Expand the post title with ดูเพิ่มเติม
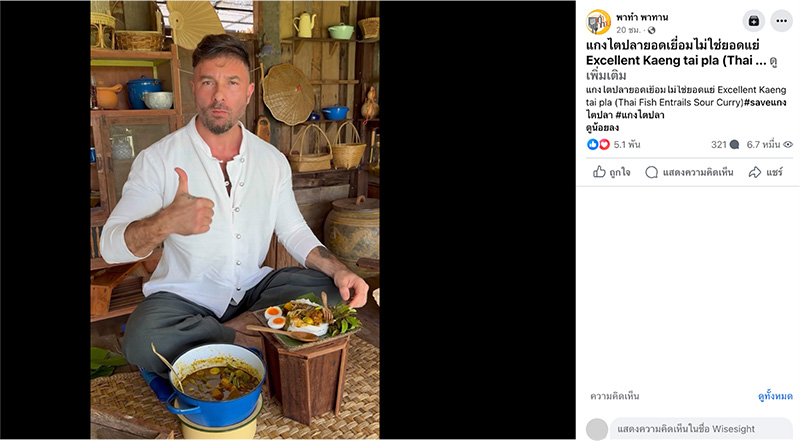The image size is (800, 441). pos(682,69)
